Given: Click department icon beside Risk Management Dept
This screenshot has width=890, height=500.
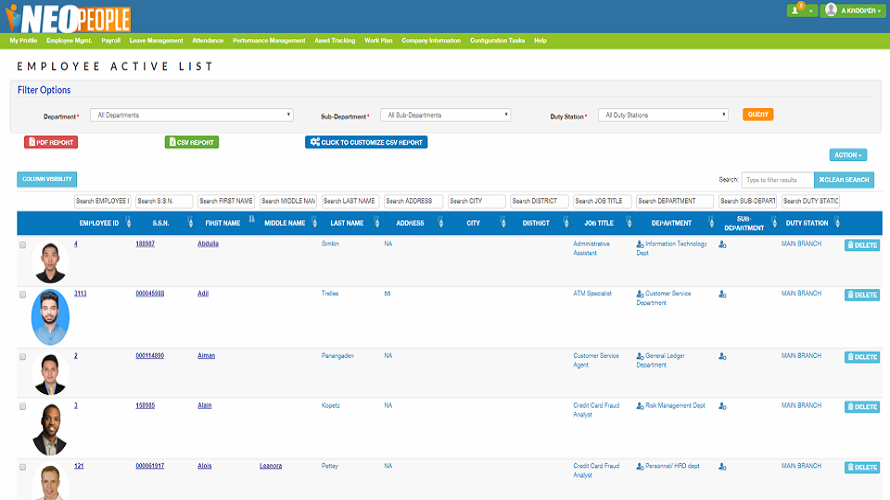Looking at the screenshot, I should point(640,406).
